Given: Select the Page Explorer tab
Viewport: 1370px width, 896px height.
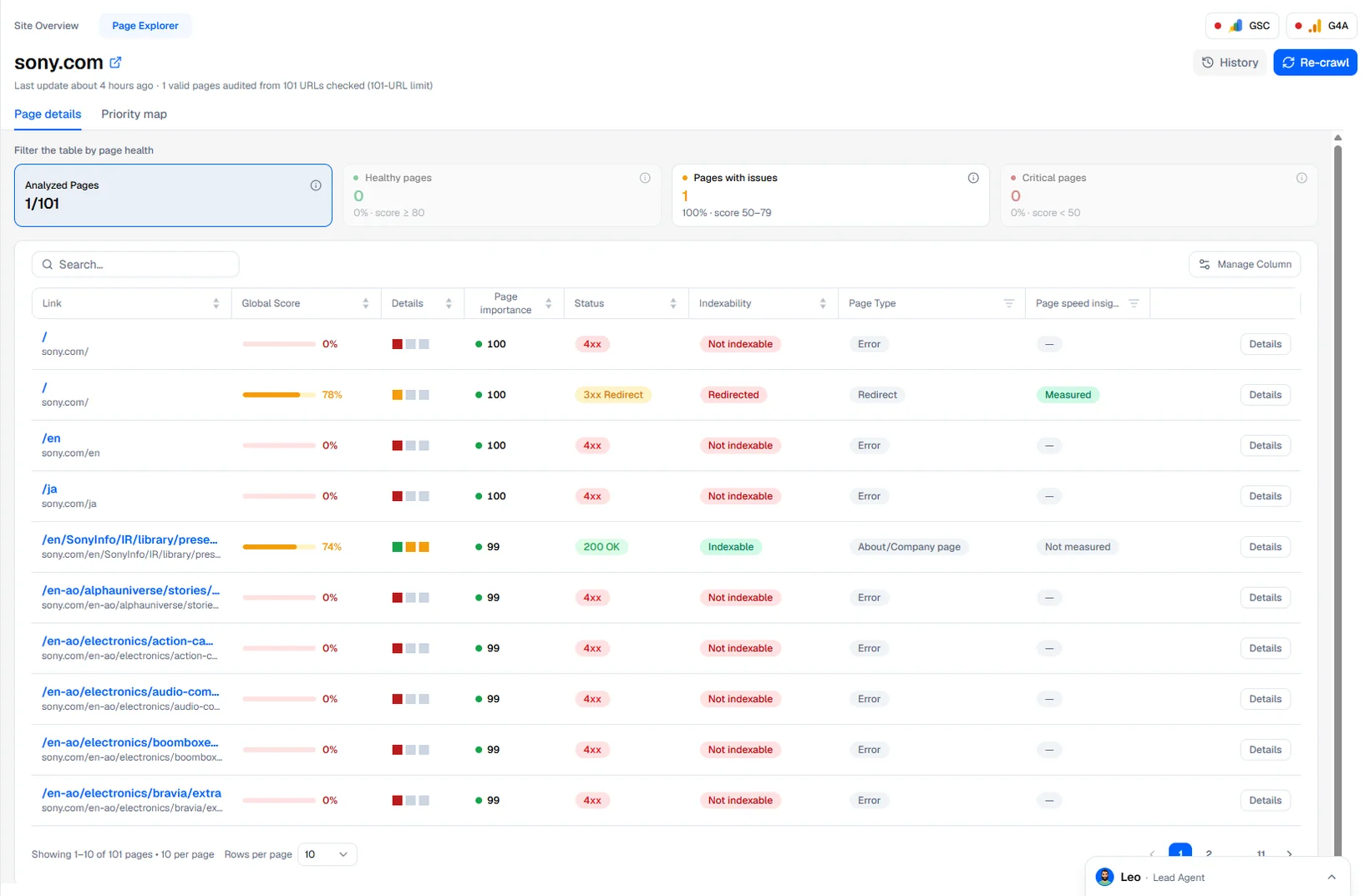Looking at the screenshot, I should (x=145, y=26).
